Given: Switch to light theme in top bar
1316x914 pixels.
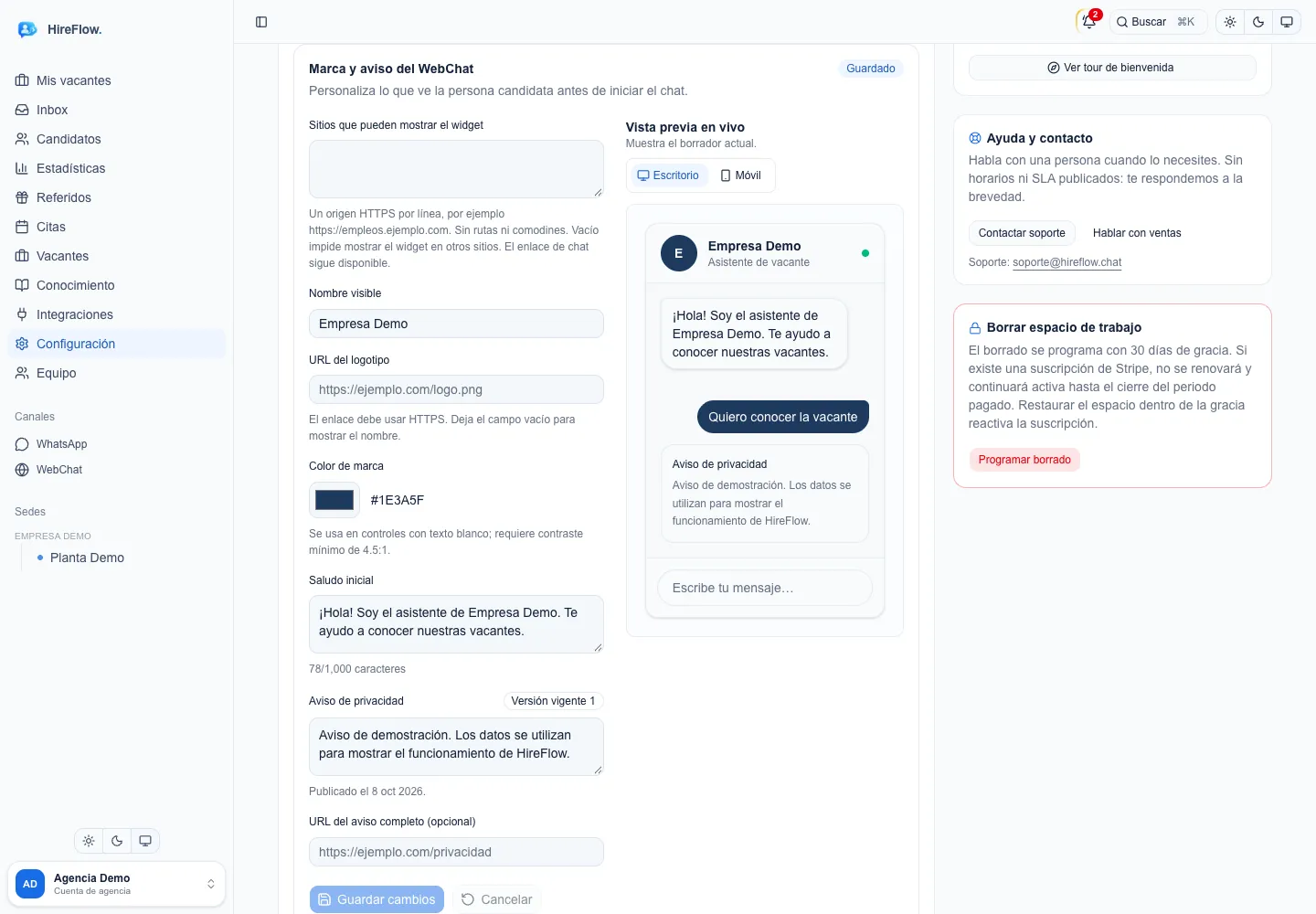Looking at the screenshot, I should coord(1230,22).
